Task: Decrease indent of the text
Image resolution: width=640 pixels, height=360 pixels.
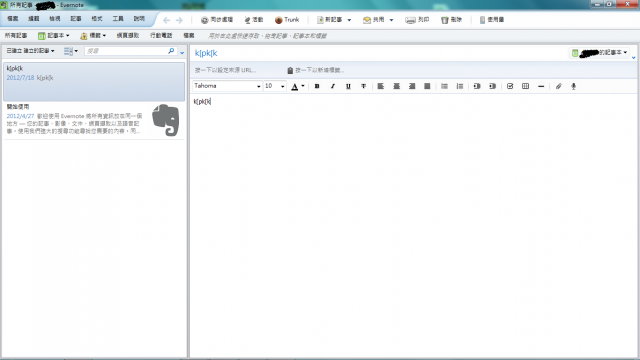Action: point(477,86)
